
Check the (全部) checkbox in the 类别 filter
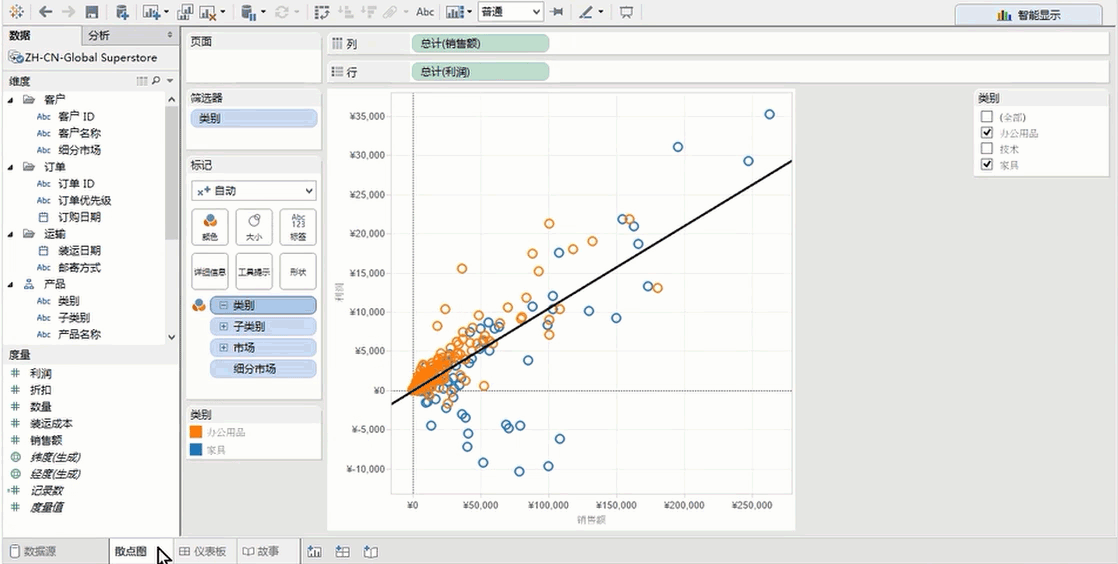click(988, 117)
